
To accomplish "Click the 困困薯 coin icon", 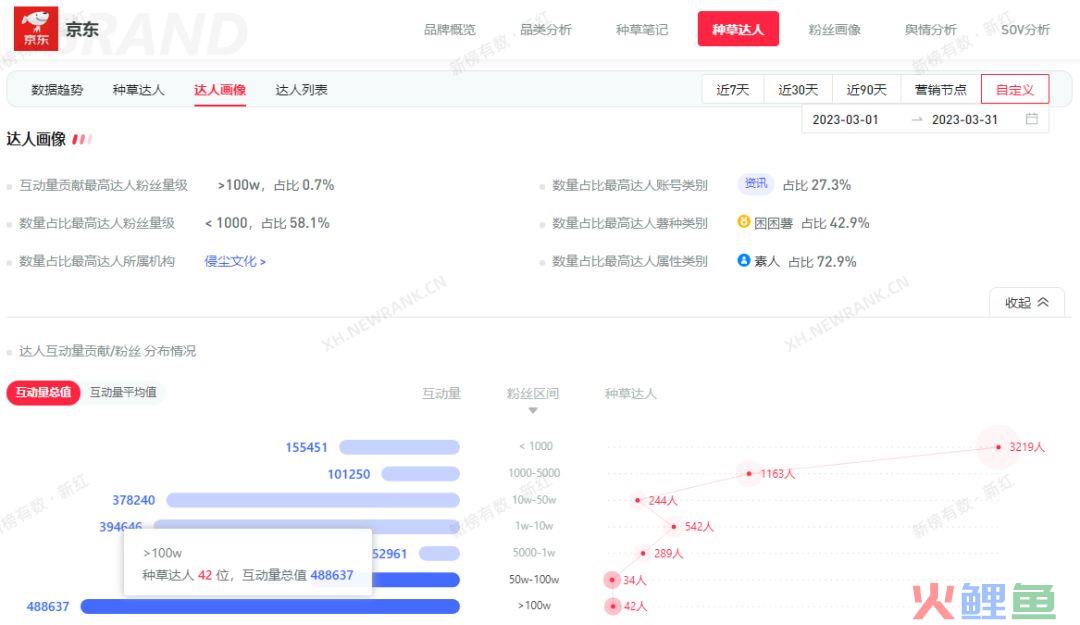I will pyautogui.click(x=743, y=221).
